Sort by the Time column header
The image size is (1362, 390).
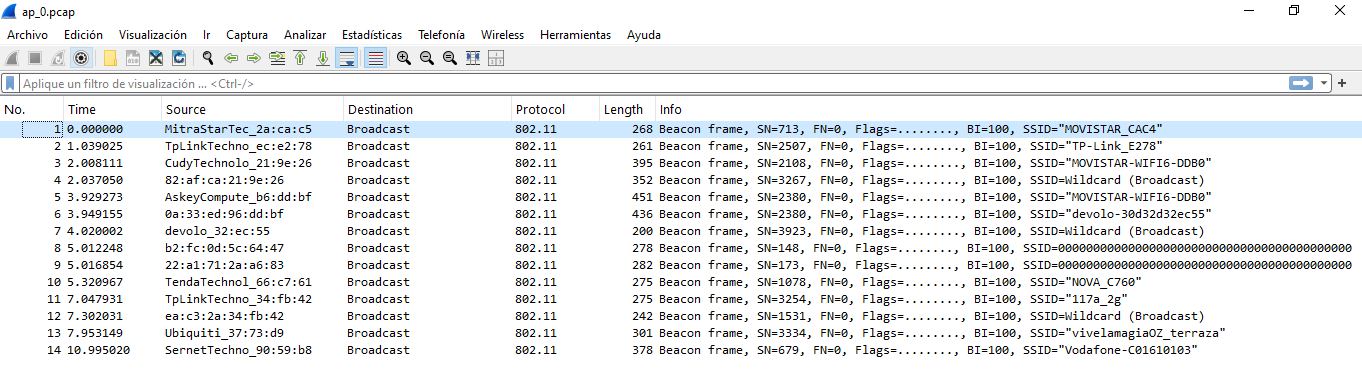(113, 110)
